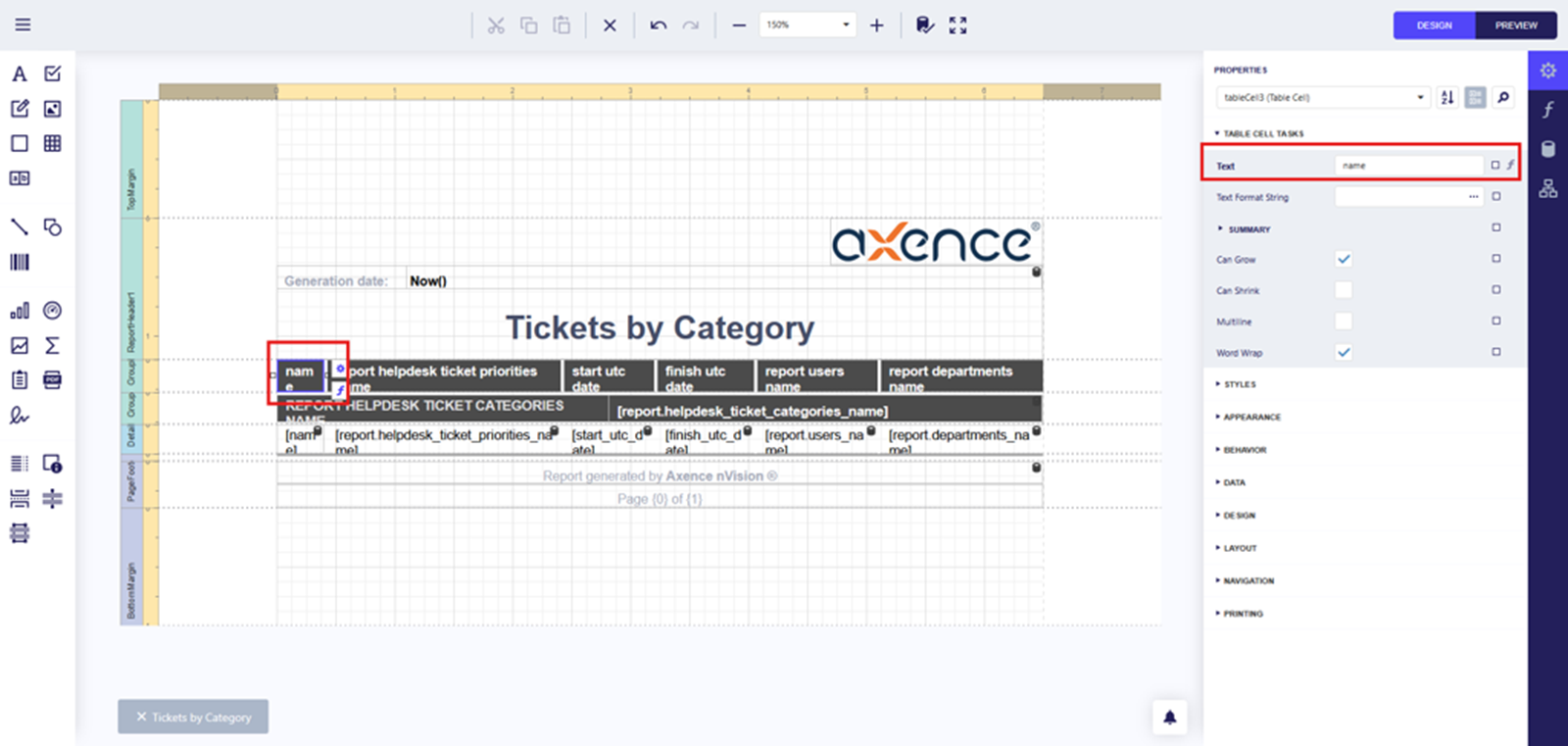Open the Field List database icon
Viewport: 1568px width, 746px height.
coord(1548,149)
